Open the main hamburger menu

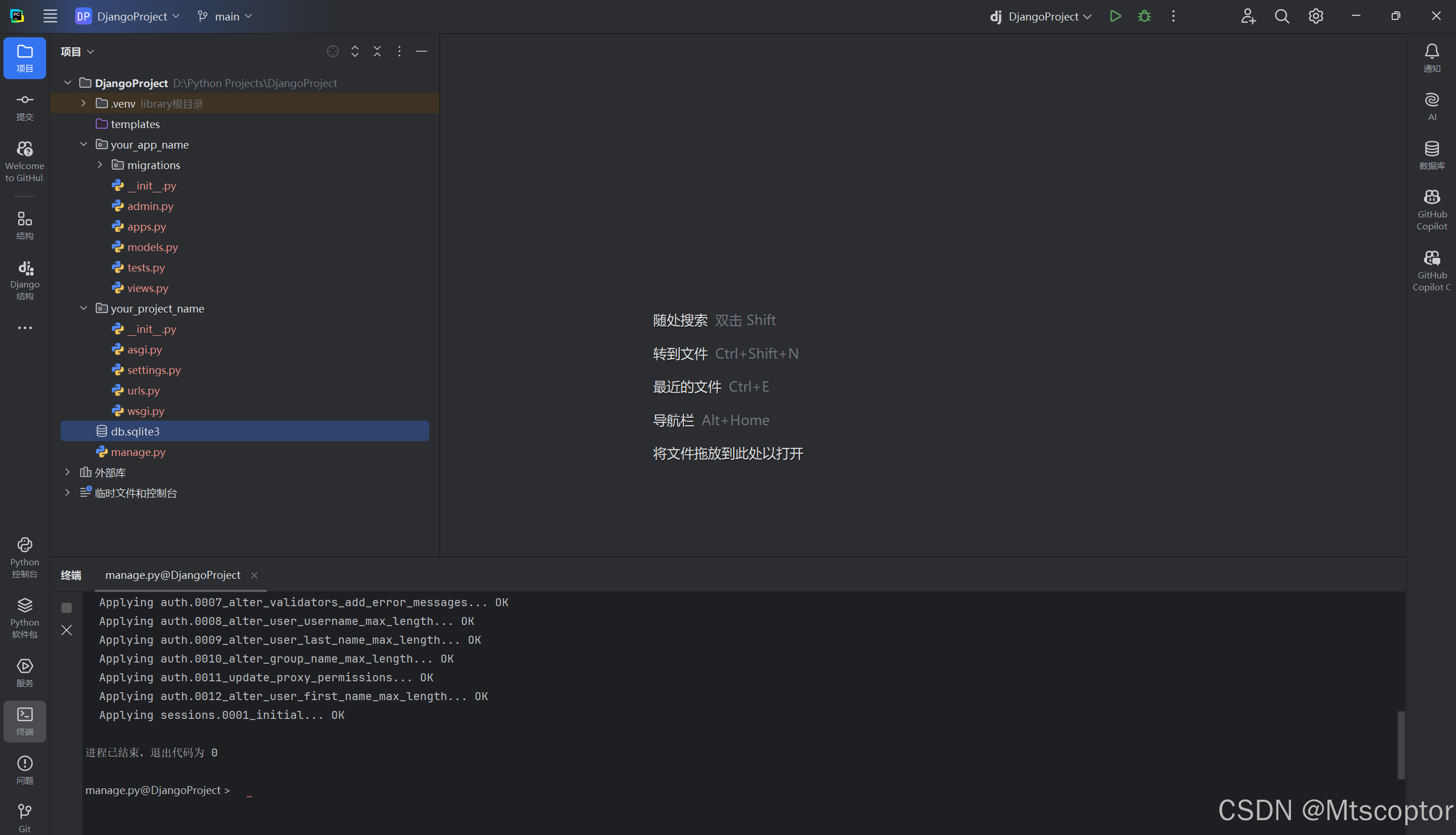point(51,16)
